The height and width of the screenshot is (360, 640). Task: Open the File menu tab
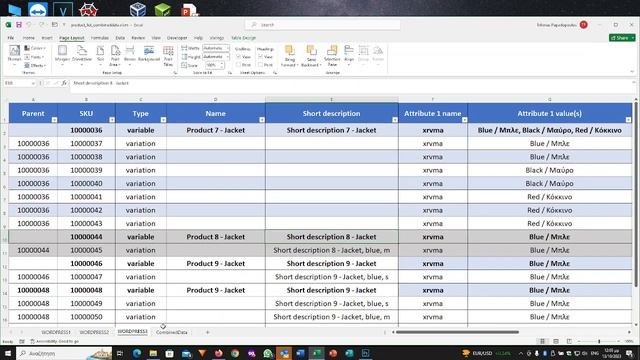pyautogui.click(x=11, y=38)
